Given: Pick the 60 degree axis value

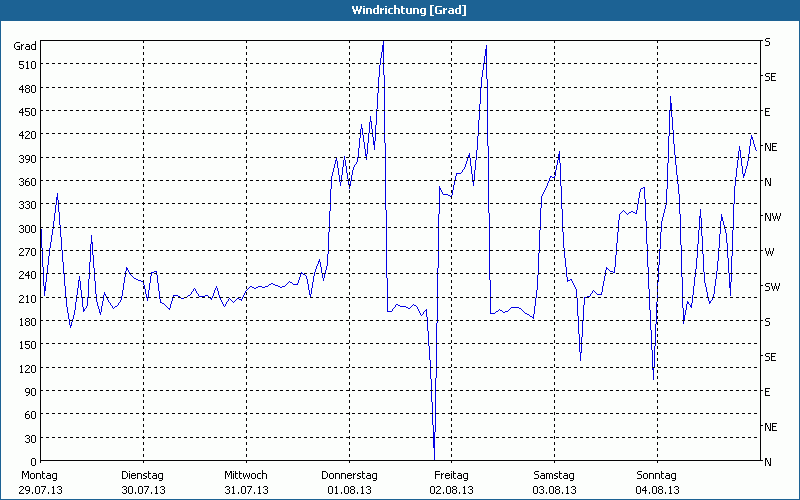Looking at the screenshot, I should (30, 415).
